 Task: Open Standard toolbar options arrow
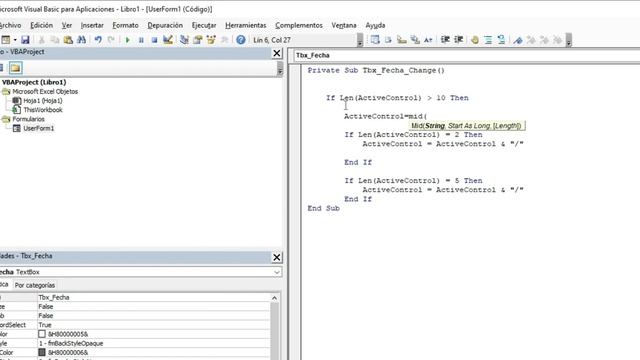(x=360, y=40)
